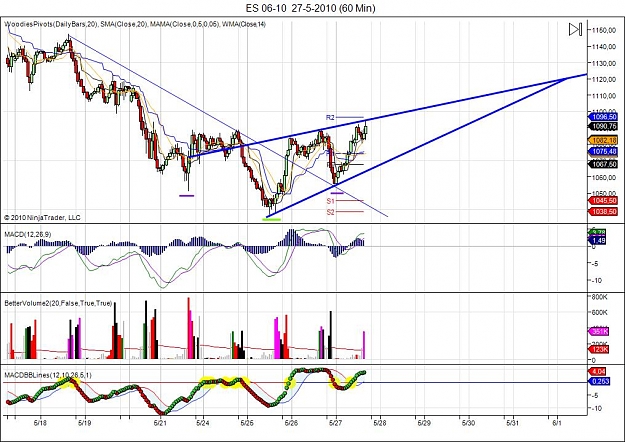The height and width of the screenshot is (442, 625).
Task: Click the 5/26 date axis label
Action: 291,422
